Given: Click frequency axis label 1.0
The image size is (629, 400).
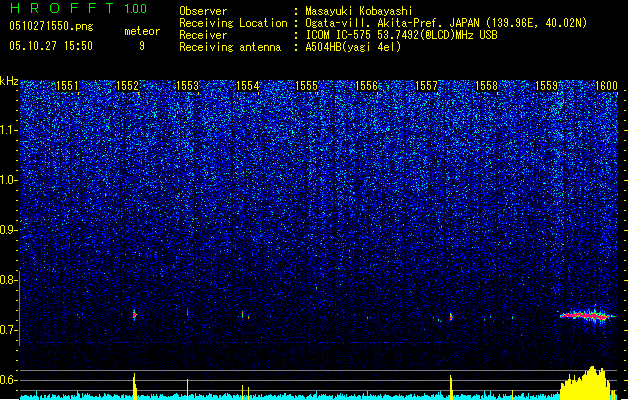Looking at the screenshot, I should [x=8, y=180].
